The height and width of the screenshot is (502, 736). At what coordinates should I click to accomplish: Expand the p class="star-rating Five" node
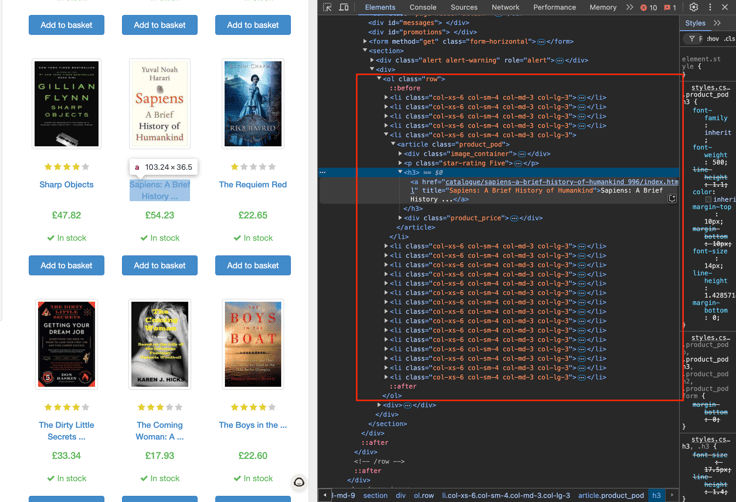pyautogui.click(x=401, y=163)
